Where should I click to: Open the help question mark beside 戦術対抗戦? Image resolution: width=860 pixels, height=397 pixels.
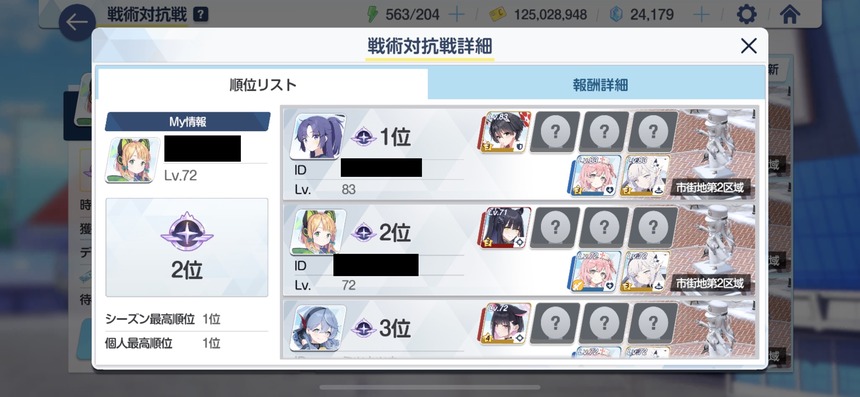(201, 14)
